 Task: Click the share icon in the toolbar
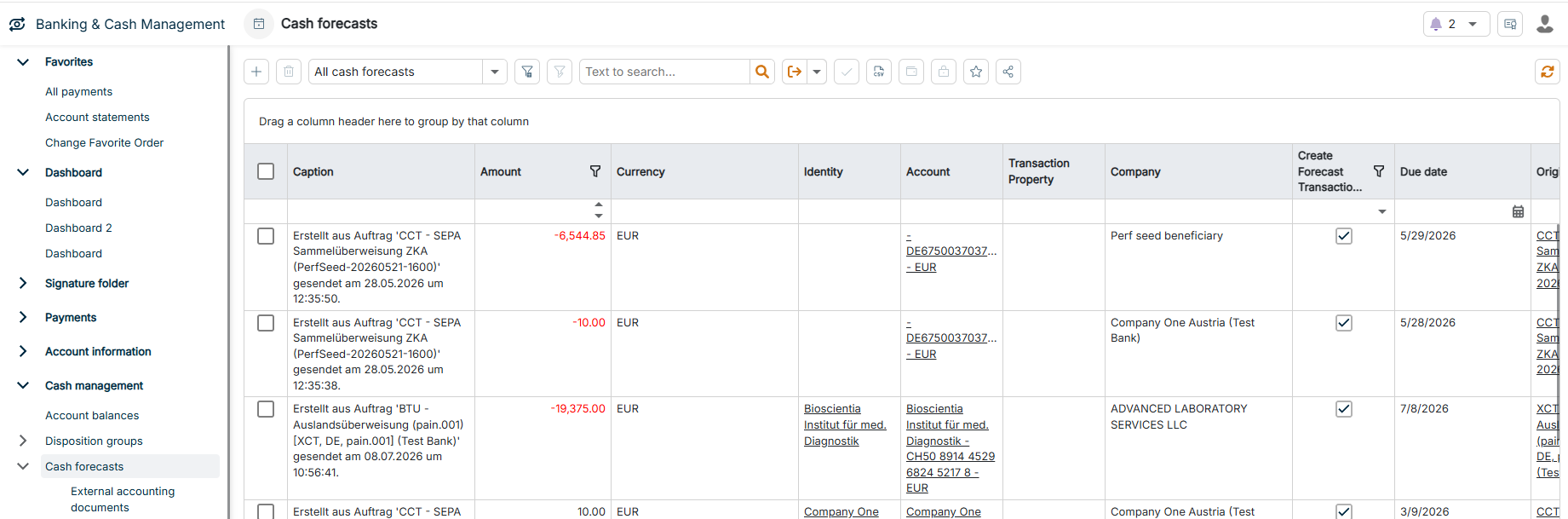pos(1008,72)
